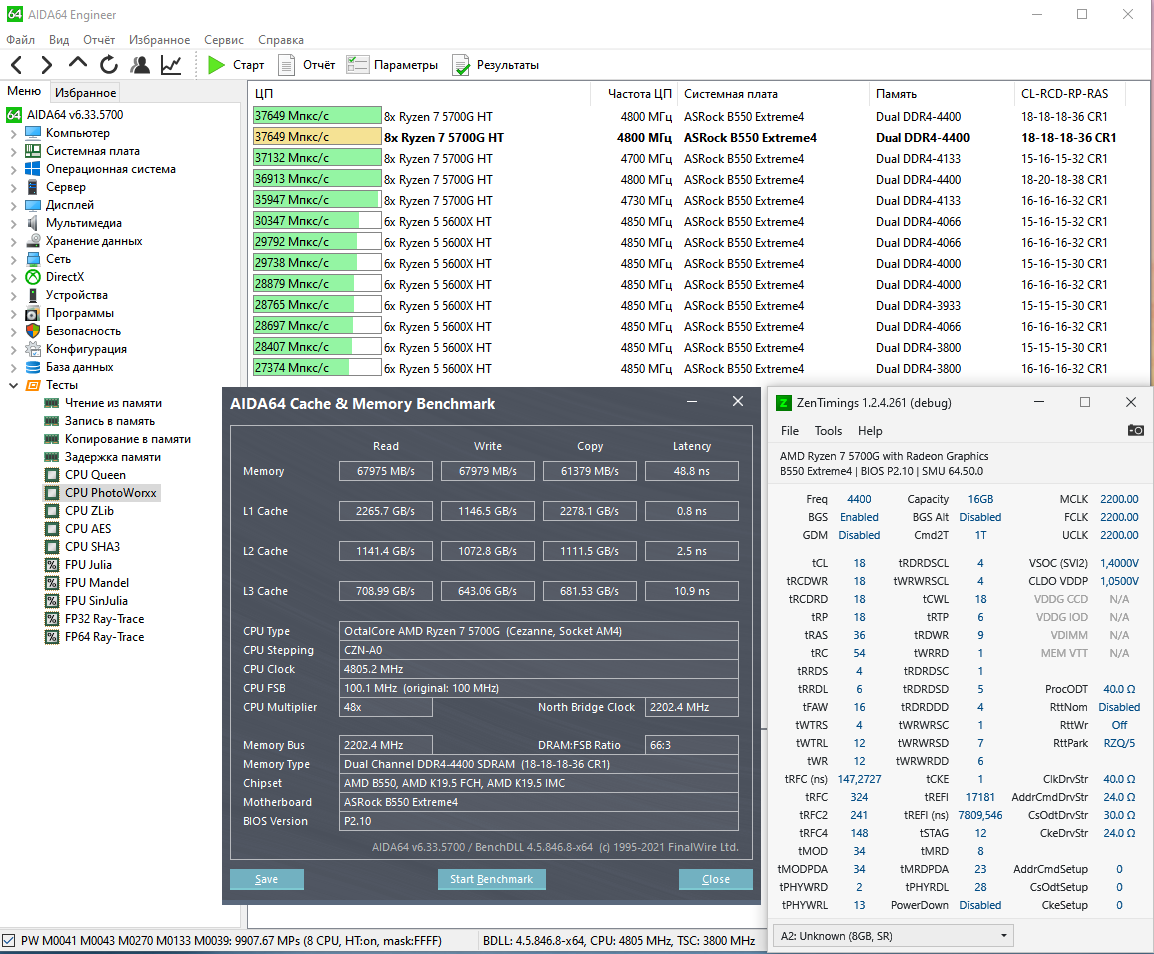Screen dimensions: 1154x954
Task: Click the Отчёт toolbar button
Action: click(x=307, y=65)
